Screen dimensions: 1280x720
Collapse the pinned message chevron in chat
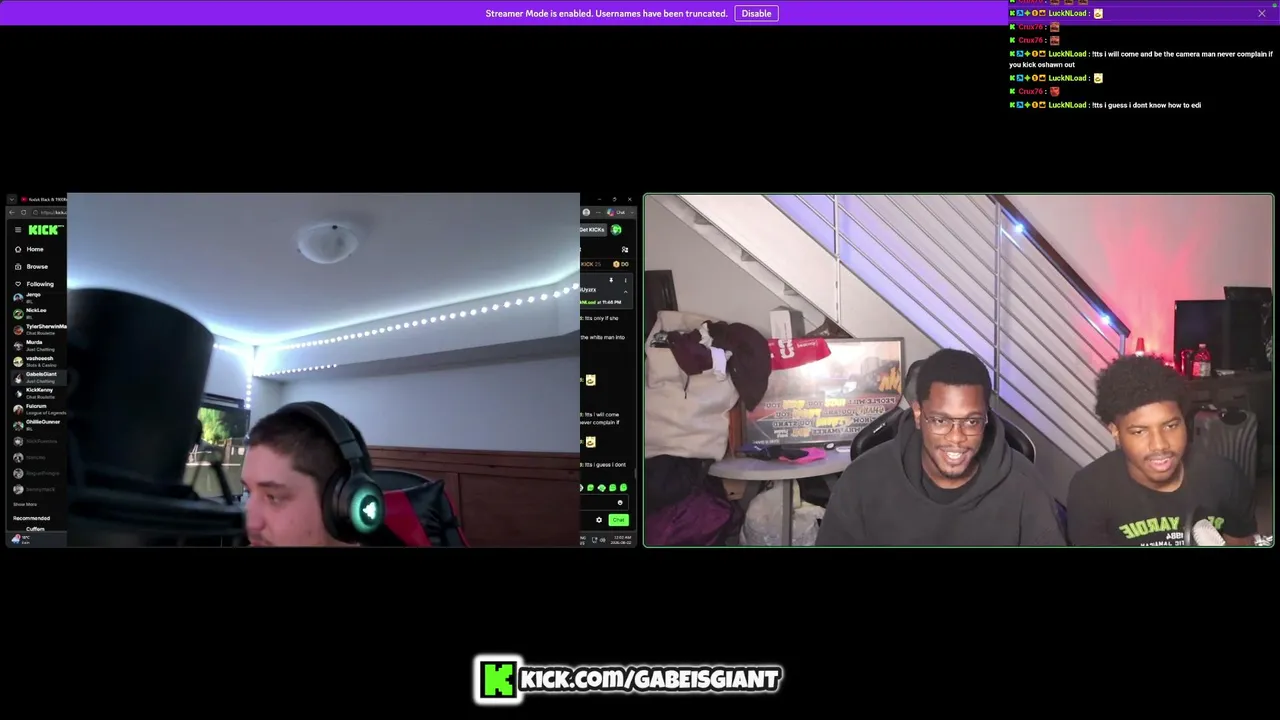626,290
